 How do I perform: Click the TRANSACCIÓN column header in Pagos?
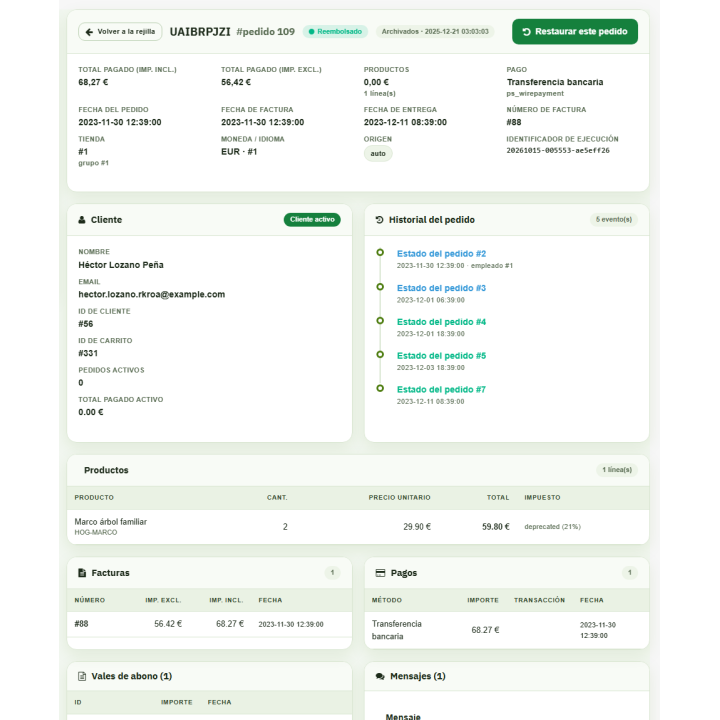click(540, 600)
